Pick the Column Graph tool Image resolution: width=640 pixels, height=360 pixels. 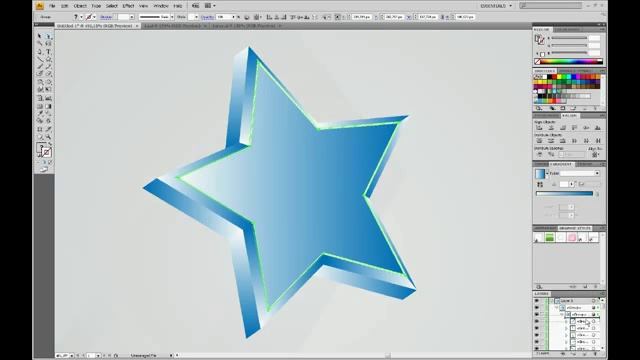[x=49, y=98]
